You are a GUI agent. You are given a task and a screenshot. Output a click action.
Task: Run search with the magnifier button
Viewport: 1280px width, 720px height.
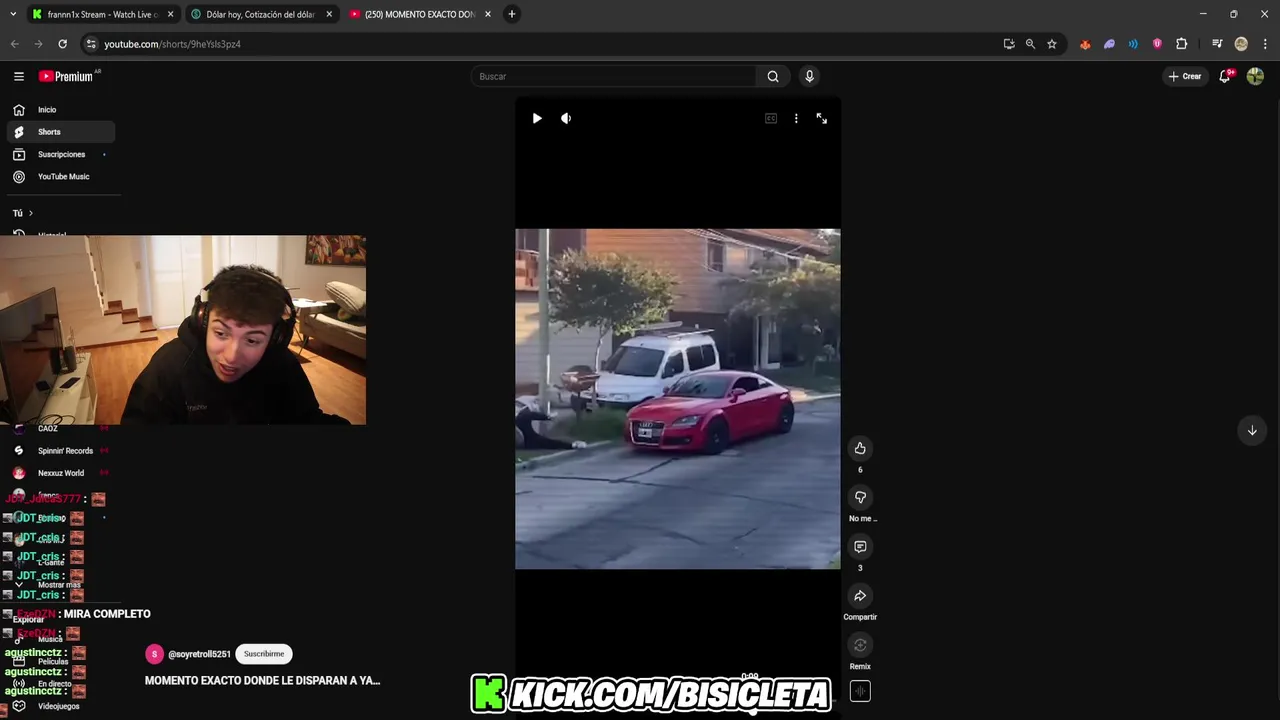(773, 76)
